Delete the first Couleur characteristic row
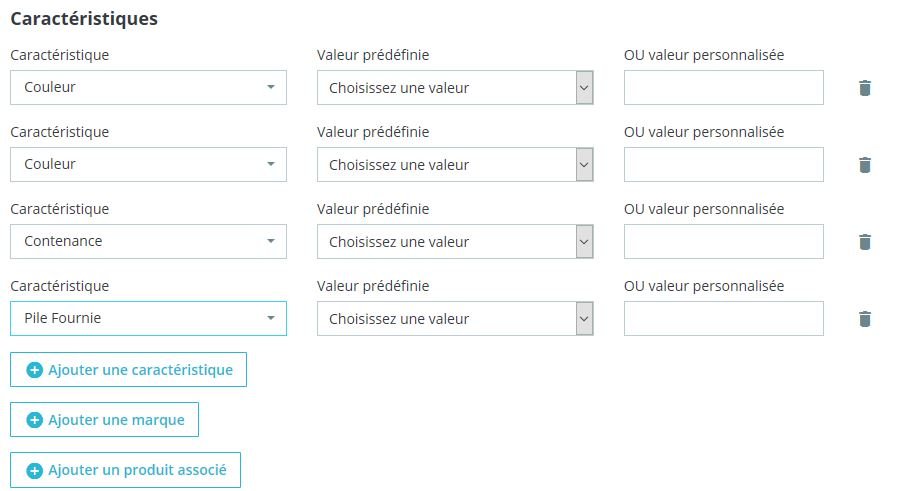Image resolution: width=902 pixels, height=491 pixels. pyautogui.click(x=865, y=88)
